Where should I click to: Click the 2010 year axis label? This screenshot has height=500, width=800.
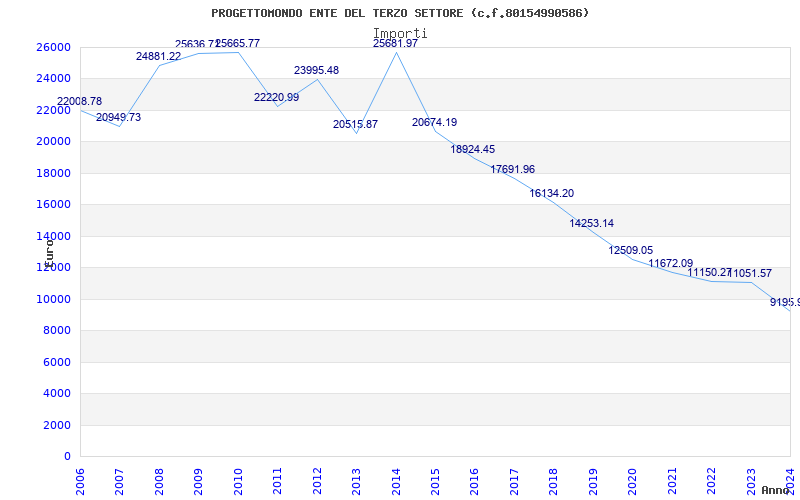[238, 481]
